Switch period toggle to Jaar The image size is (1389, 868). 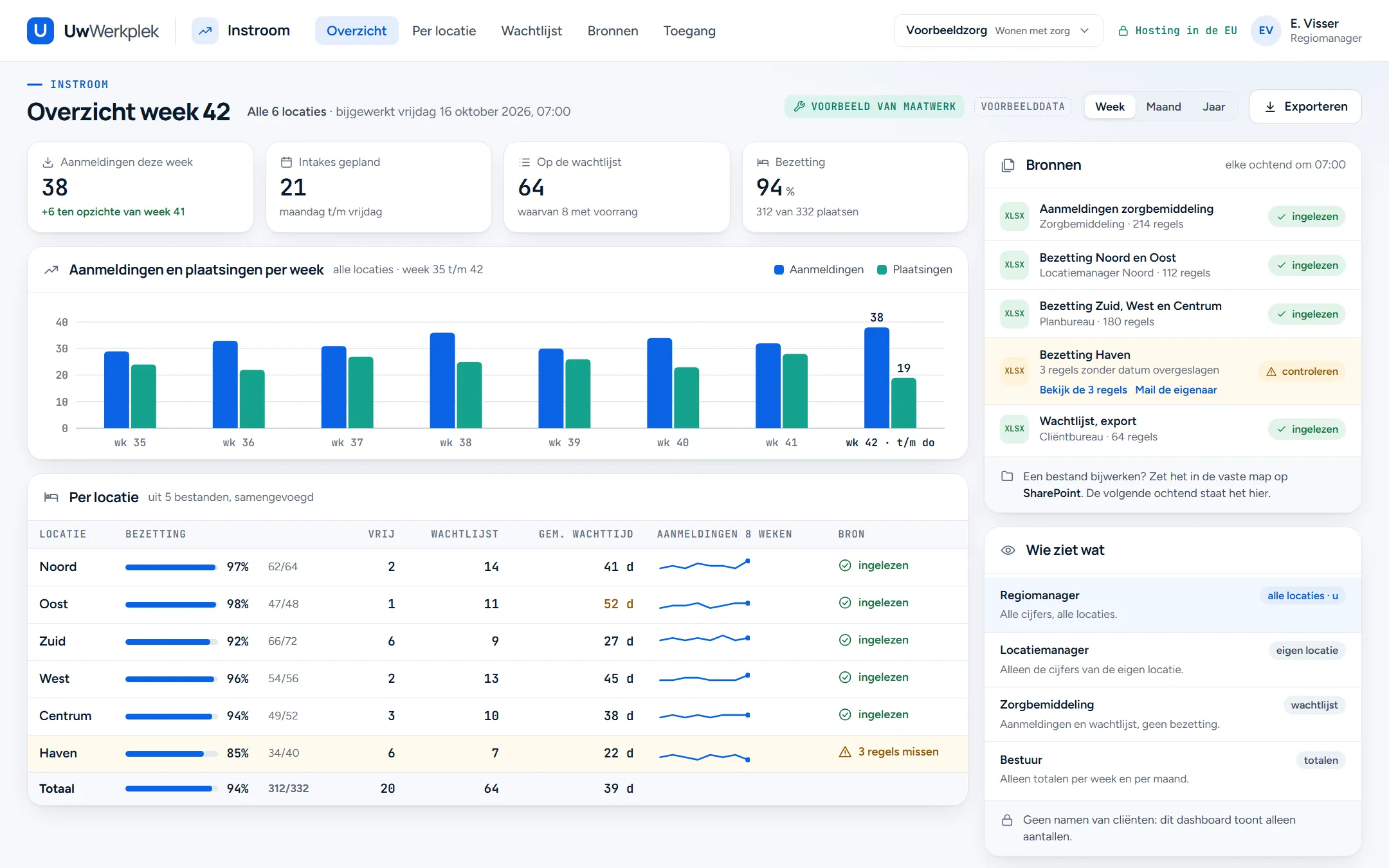(1213, 107)
